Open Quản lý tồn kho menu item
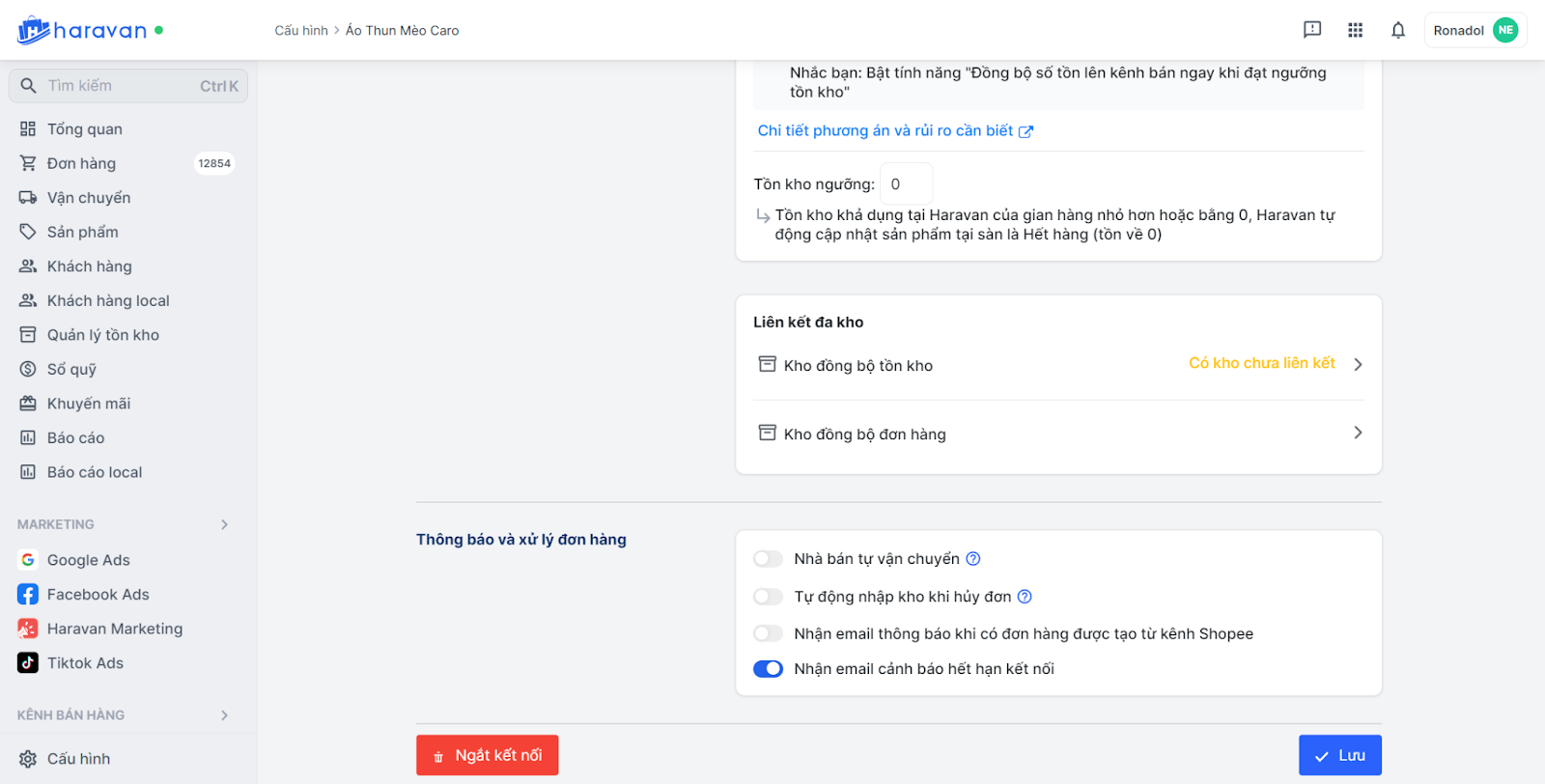 coord(102,335)
